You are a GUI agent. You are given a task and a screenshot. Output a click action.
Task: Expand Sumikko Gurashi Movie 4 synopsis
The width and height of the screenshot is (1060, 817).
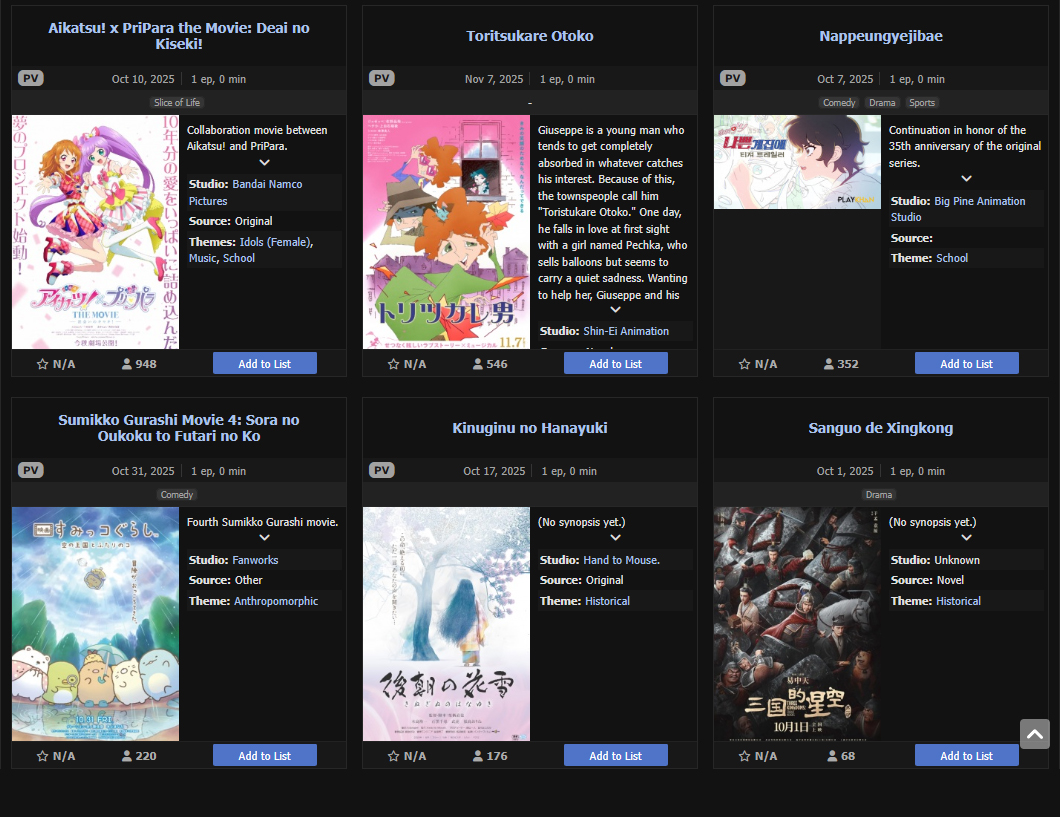(264, 538)
